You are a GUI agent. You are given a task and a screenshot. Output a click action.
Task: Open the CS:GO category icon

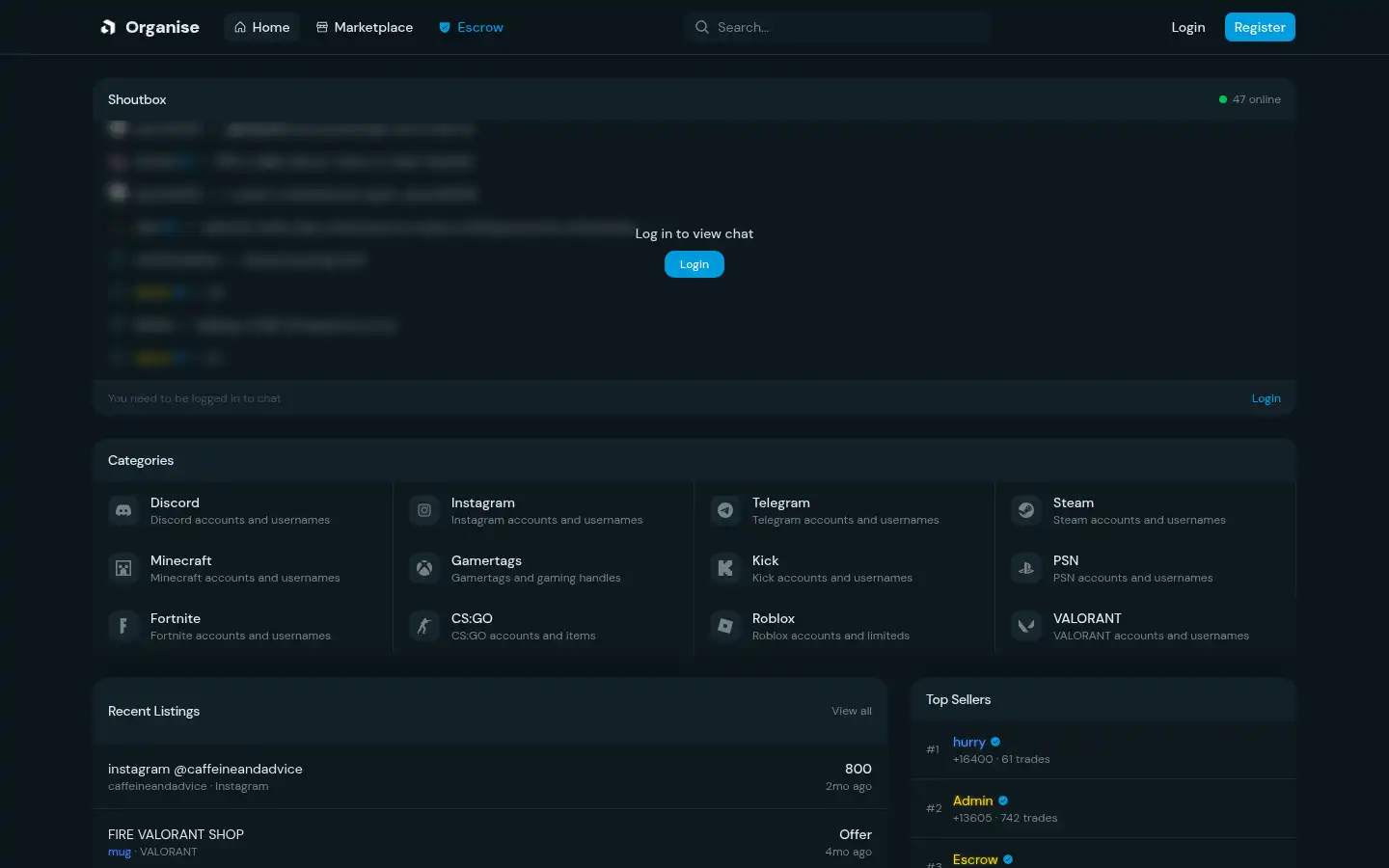click(424, 626)
